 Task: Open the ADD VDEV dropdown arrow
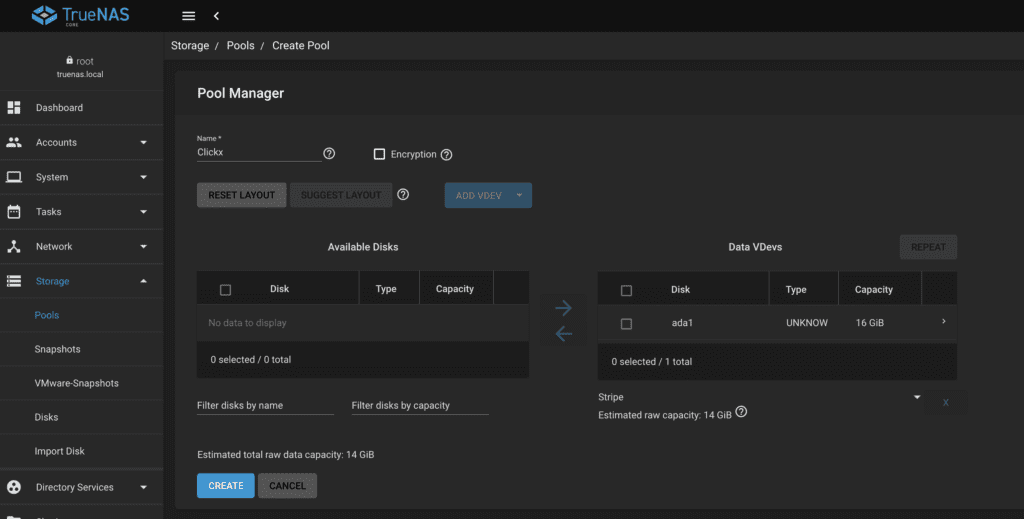(519, 195)
